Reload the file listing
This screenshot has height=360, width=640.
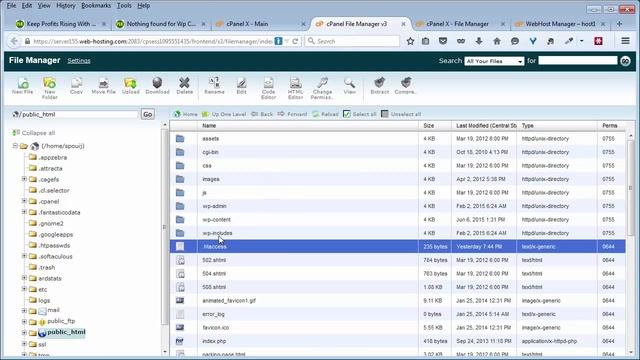(325, 114)
